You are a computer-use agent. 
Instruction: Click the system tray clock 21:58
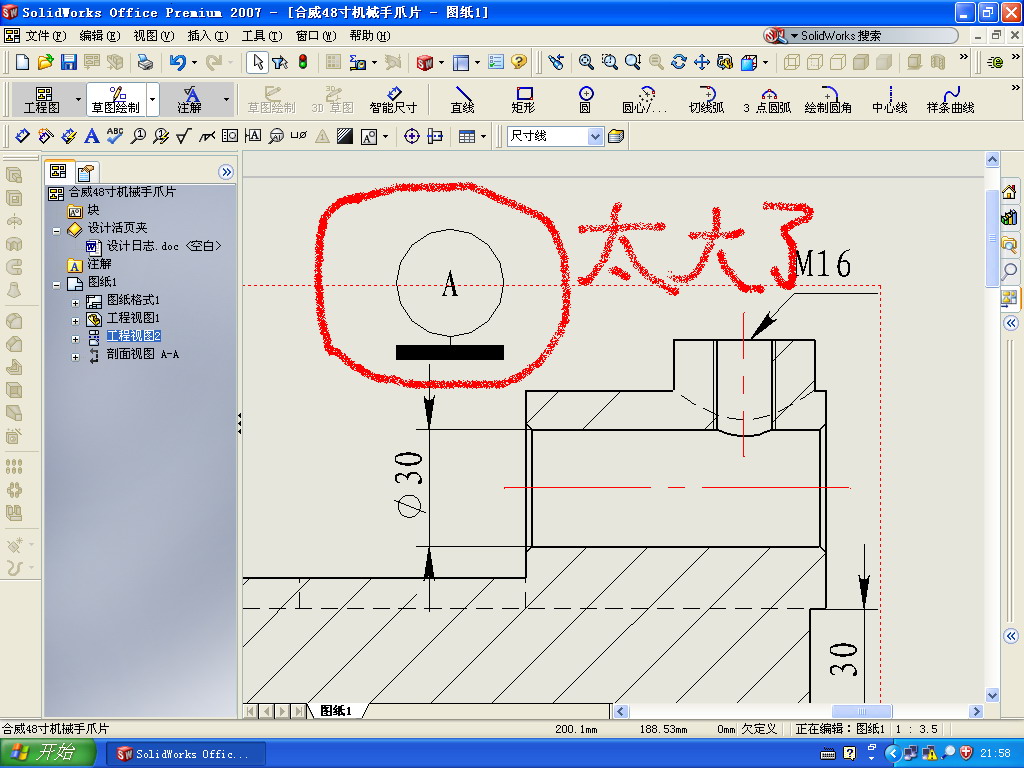pyautogui.click(x=995, y=754)
